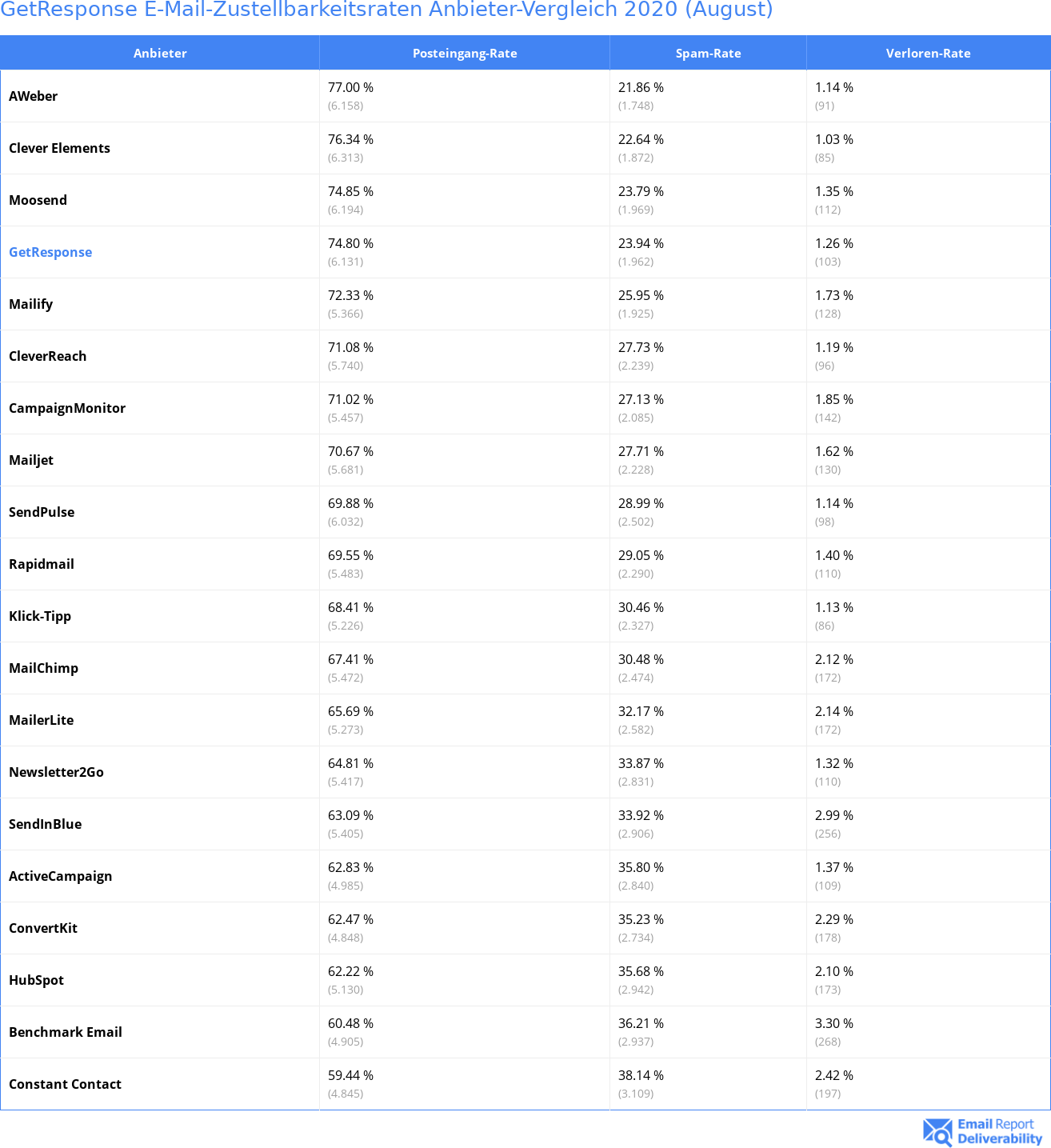Click the Benchmark Email provider name
This screenshot has width=1051, height=1148.
pyautogui.click(x=66, y=1032)
